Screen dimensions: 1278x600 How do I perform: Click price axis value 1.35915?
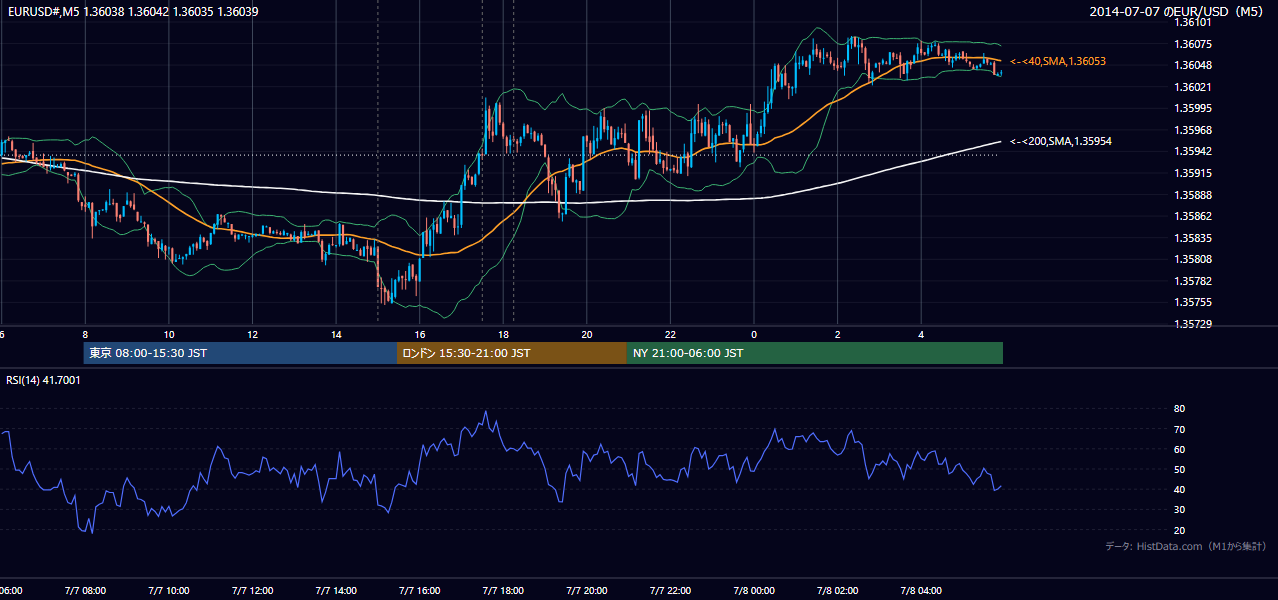[1193, 173]
